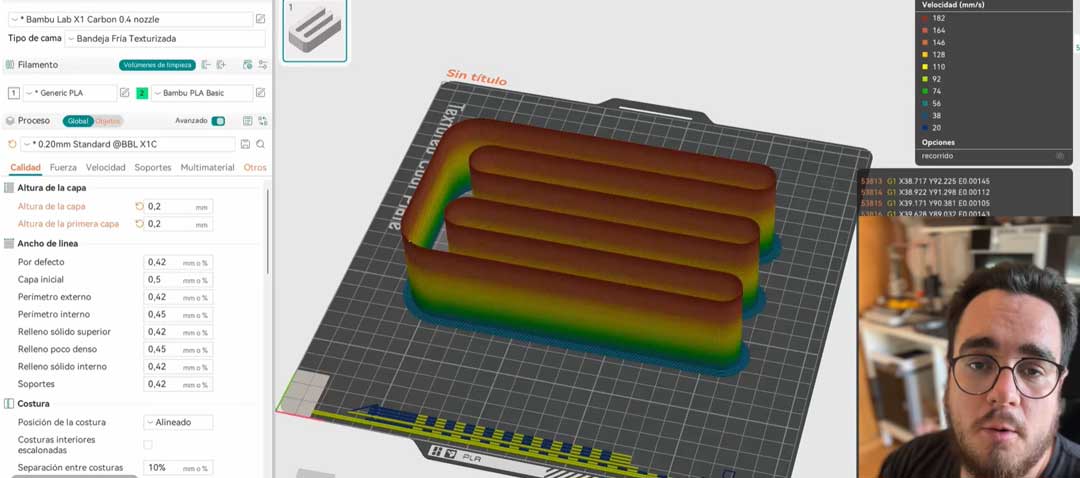Reset Altura de la primera capa value
The width and height of the screenshot is (1080, 478).
coord(140,224)
